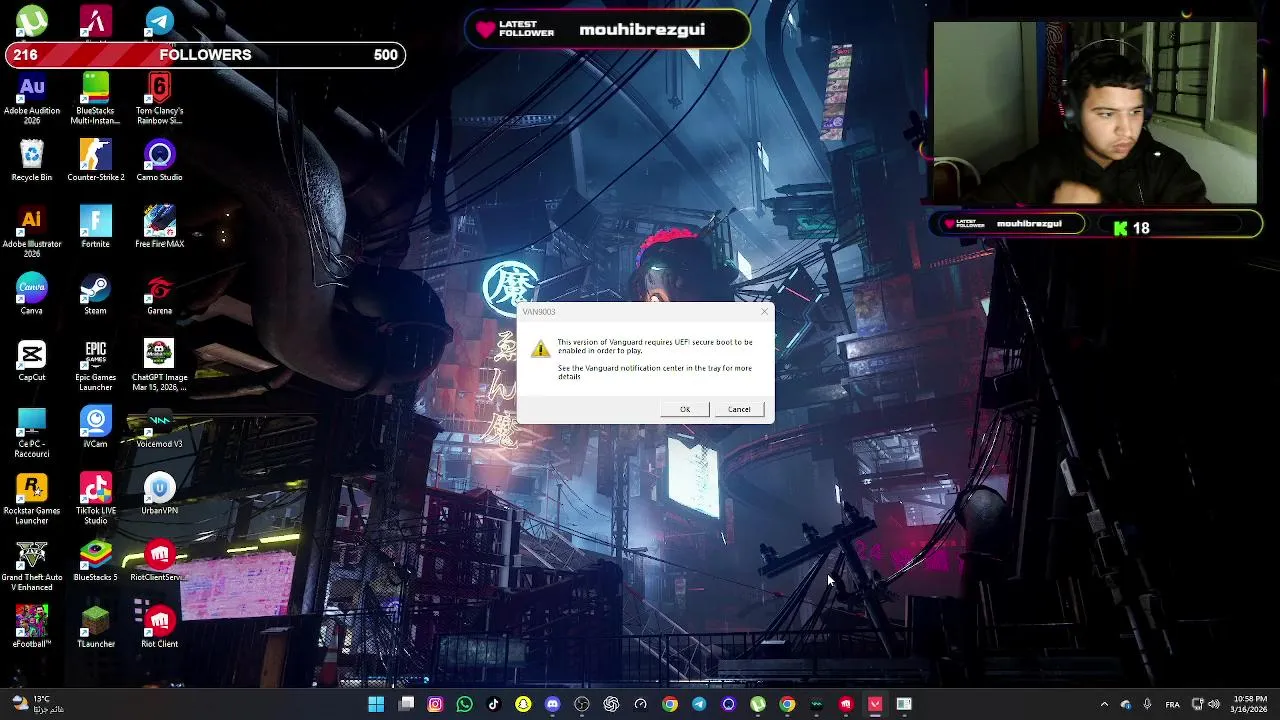Select the Recycle Bin icon

tap(32, 161)
